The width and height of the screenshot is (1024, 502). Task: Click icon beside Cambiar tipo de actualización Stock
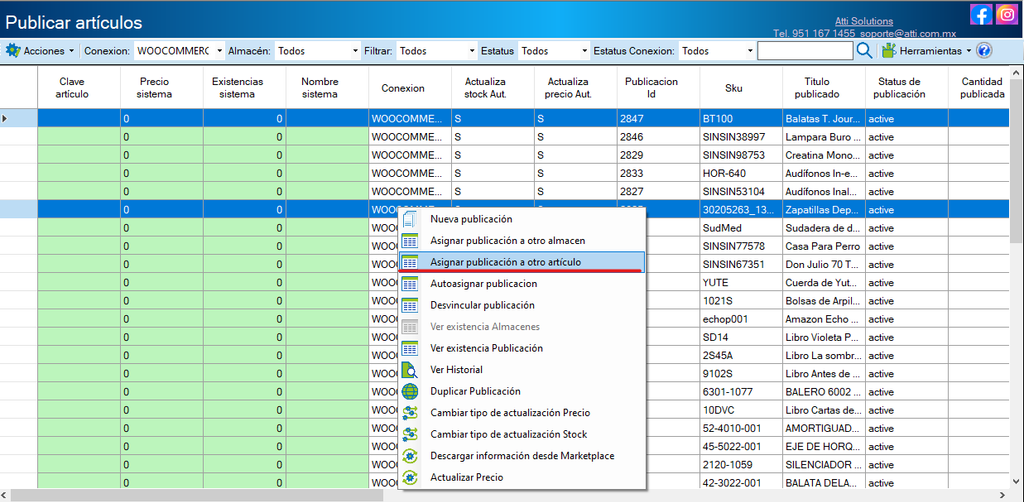click(409, 435)
